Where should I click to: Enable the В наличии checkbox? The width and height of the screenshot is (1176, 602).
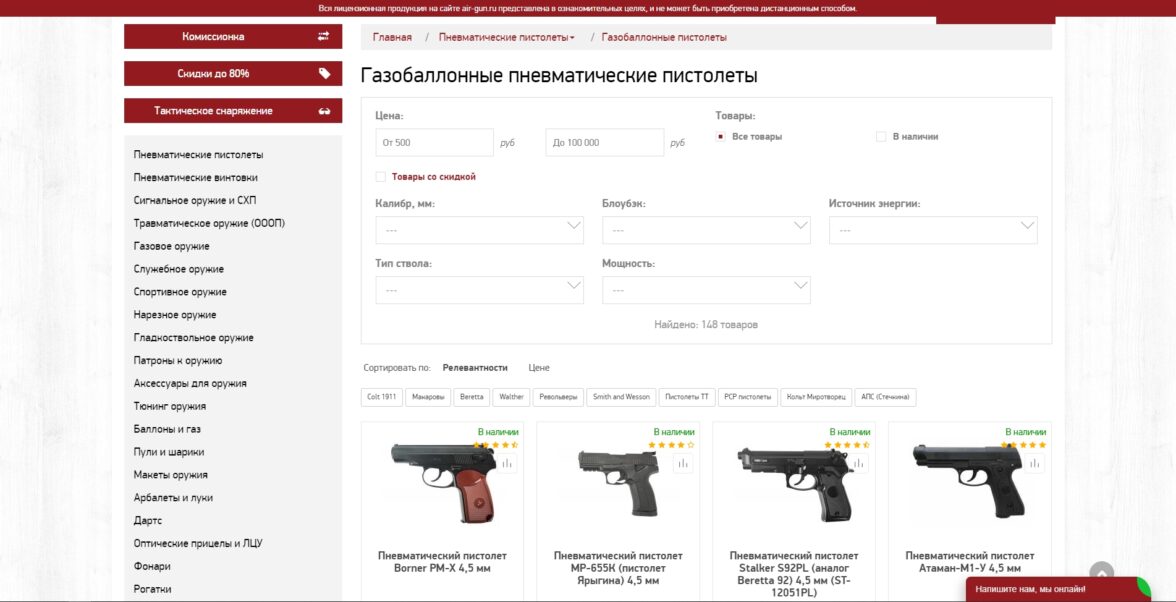881,137
